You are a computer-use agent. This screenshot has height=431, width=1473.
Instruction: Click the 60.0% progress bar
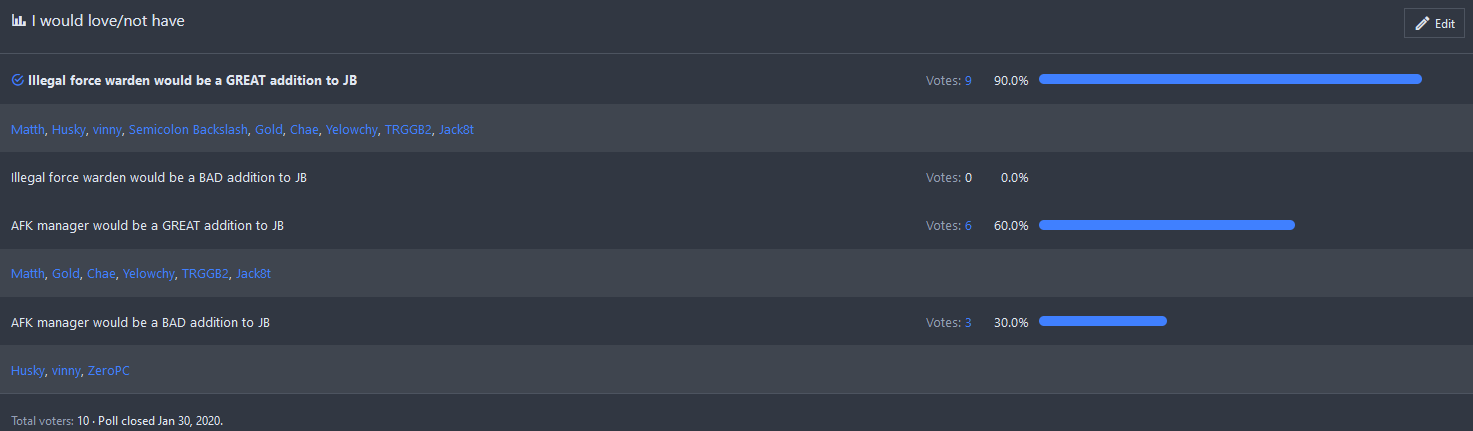click(1166, 225)
